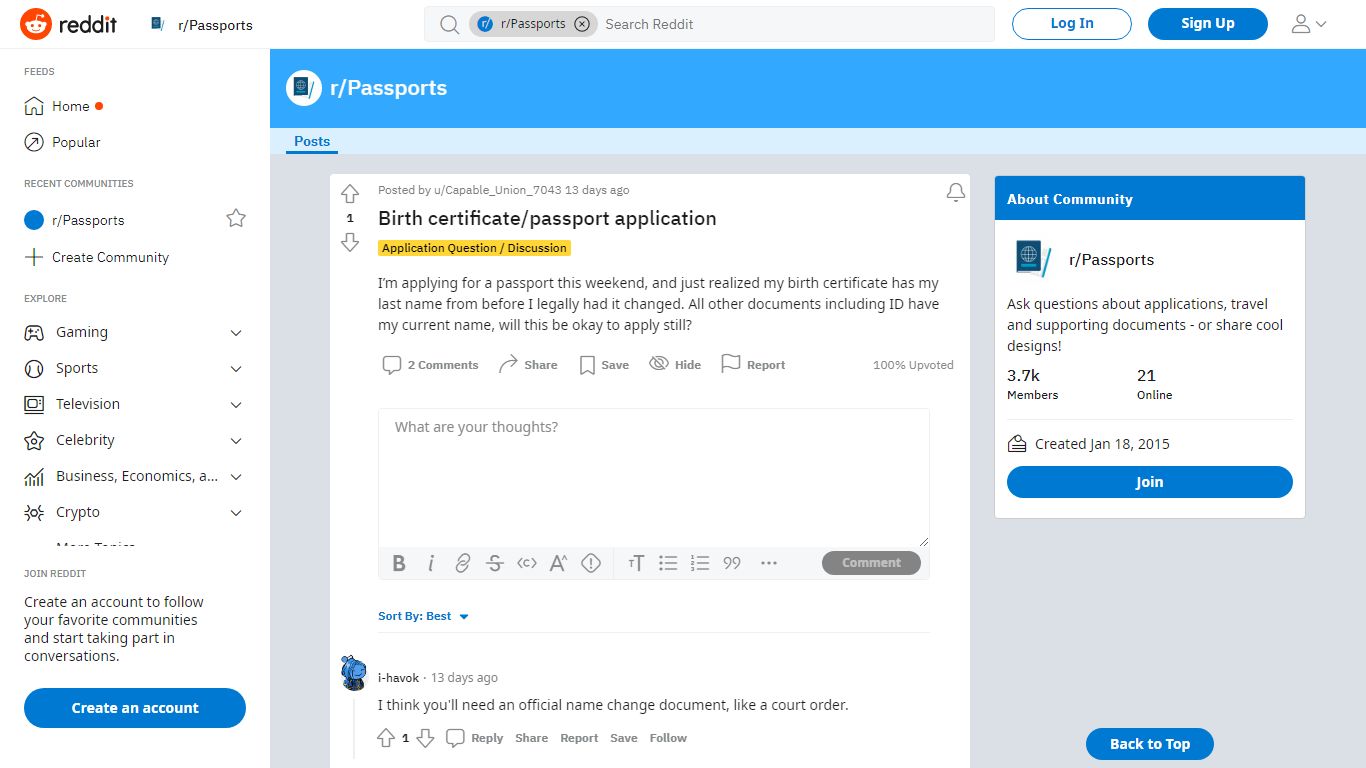This screenshot has height=768, width=1366.
Task: Mark text as spoiler in the editor
Action: [591, 563]
